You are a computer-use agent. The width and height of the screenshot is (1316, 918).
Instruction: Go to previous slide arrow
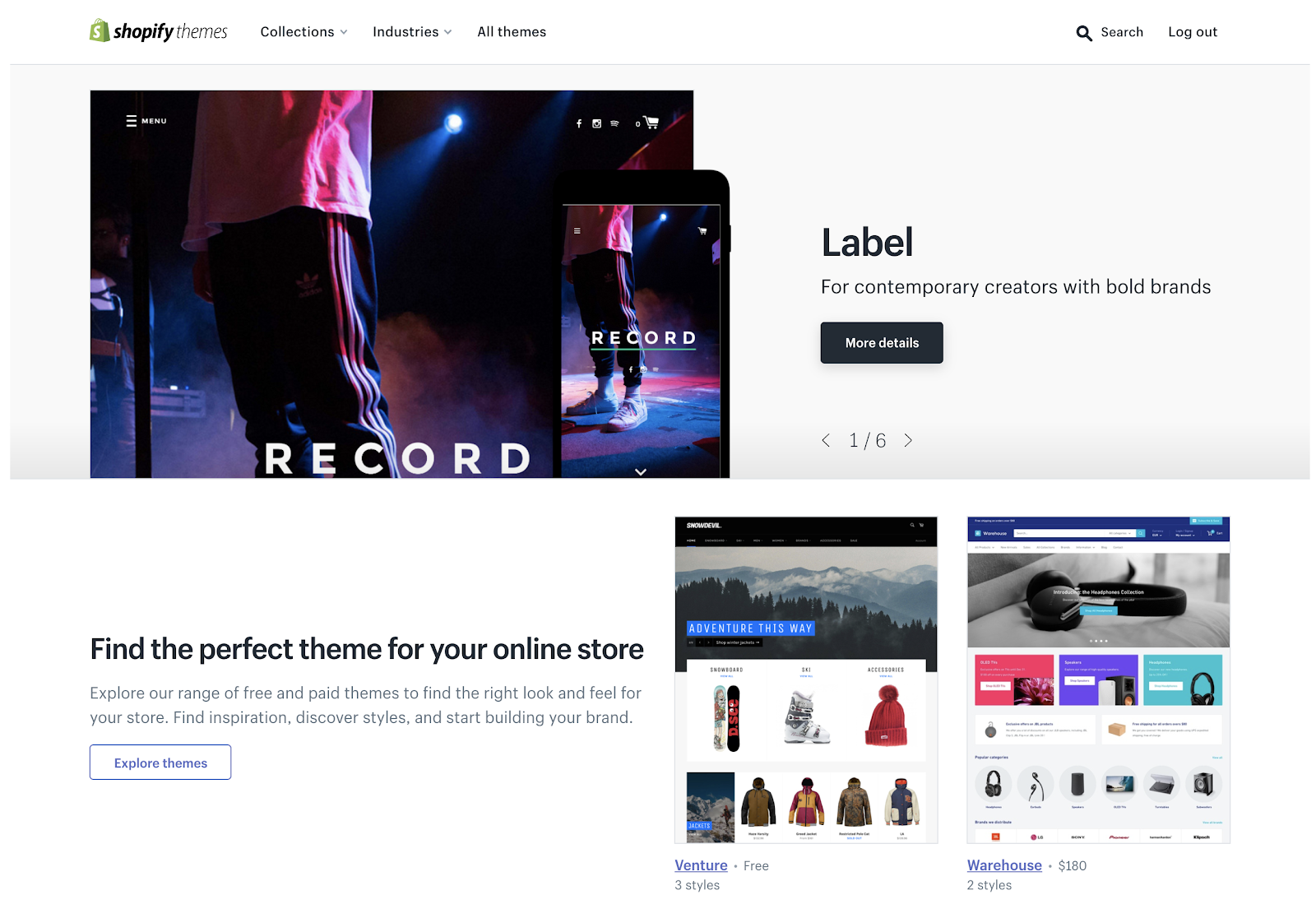pos(826,441)
